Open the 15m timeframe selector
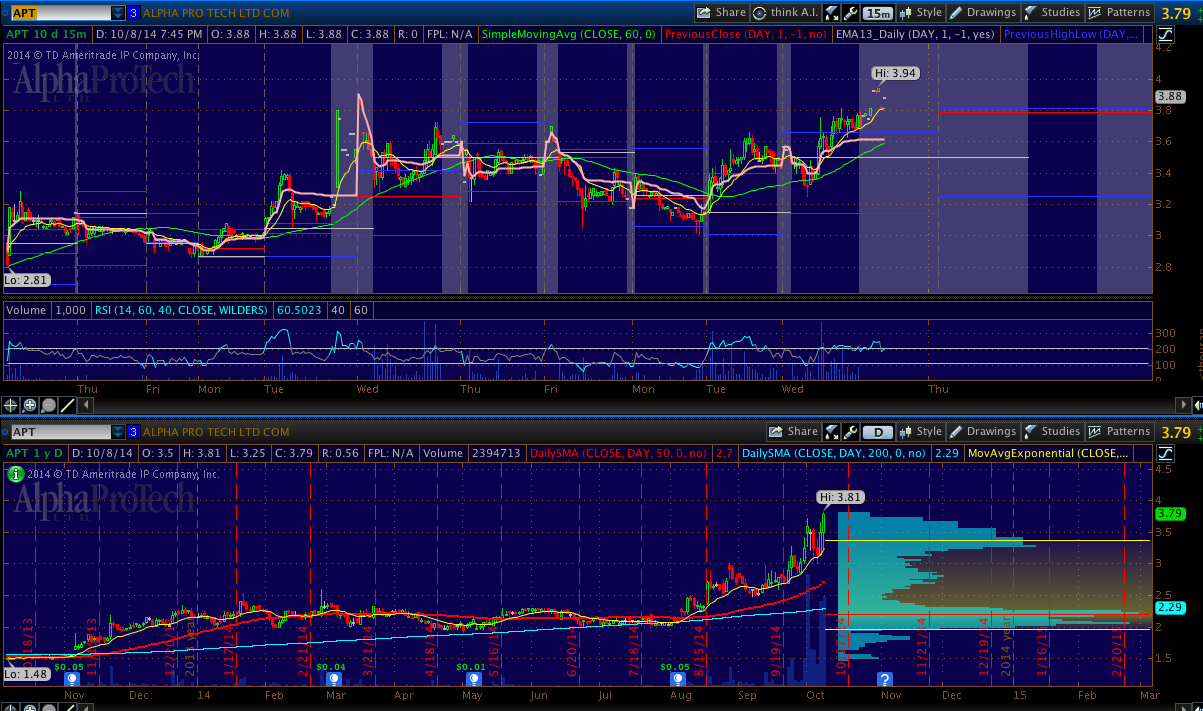The width and height of the screenshot is (1203, 711). (878, 13)
